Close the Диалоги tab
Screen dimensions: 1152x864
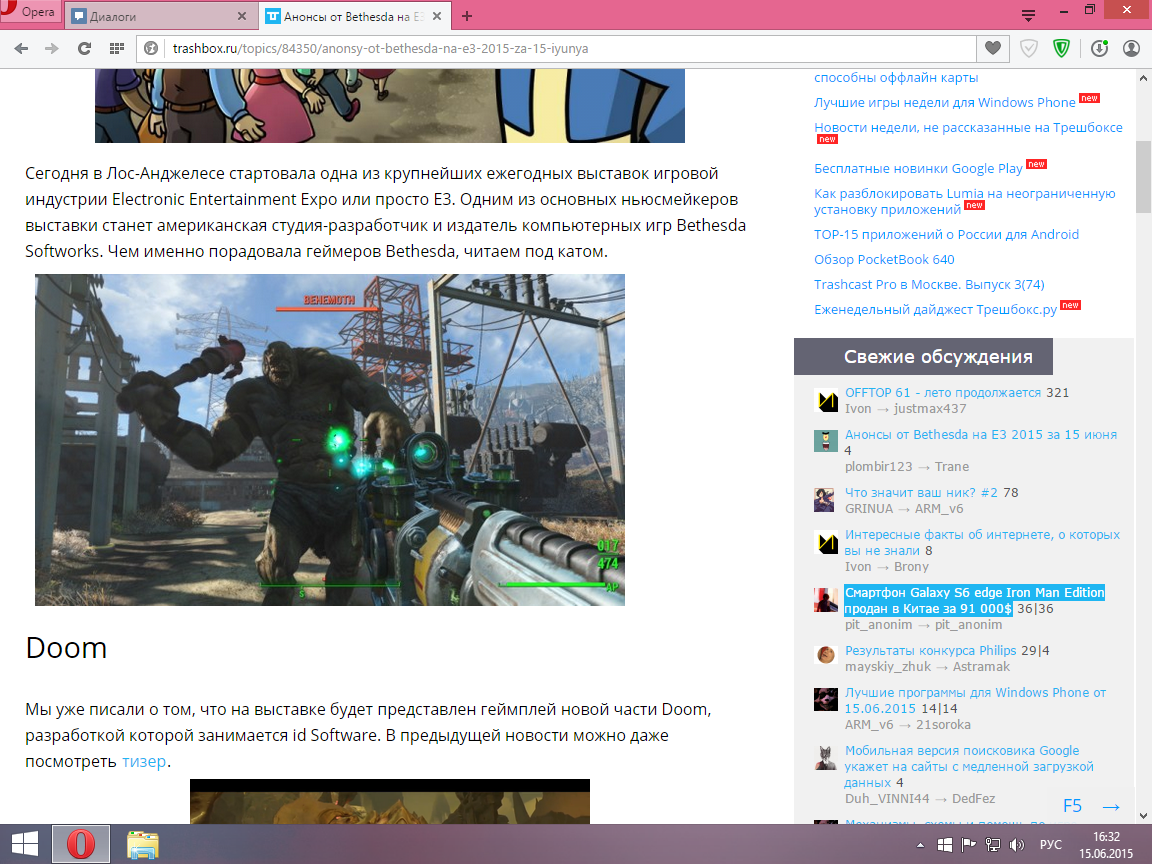(242, 15)
